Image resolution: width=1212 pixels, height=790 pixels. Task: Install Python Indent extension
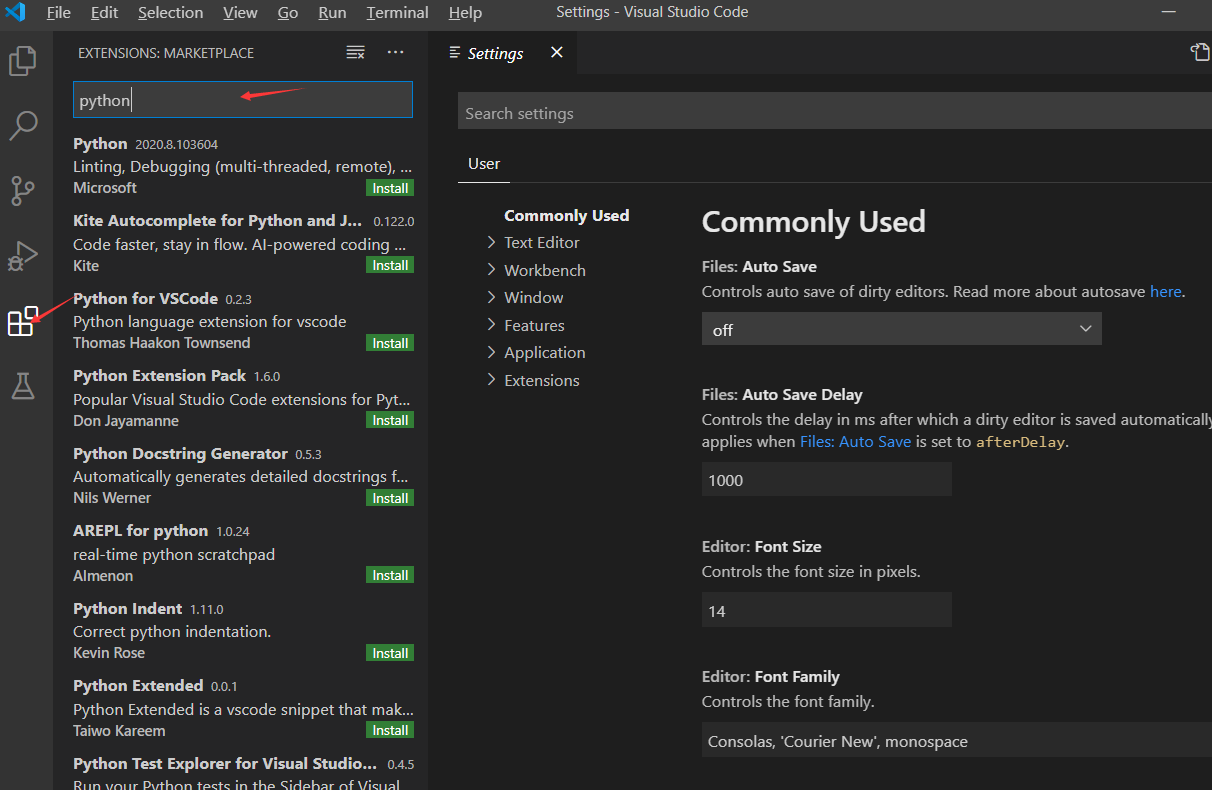pyautogui.click(x=390, y=653)
